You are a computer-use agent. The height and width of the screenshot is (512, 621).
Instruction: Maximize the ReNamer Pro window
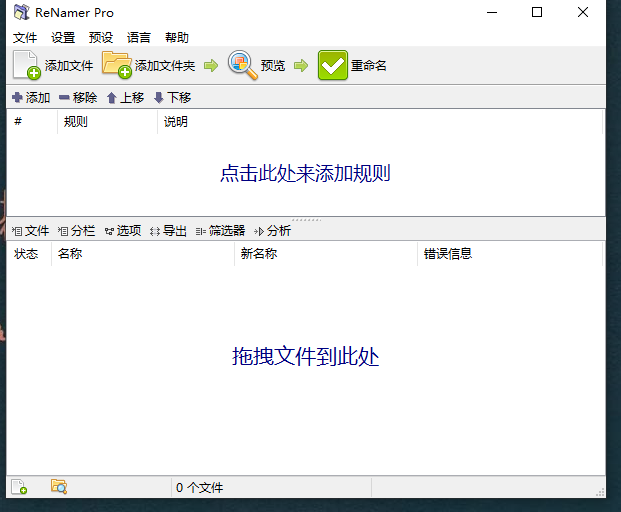pos(537,12)
